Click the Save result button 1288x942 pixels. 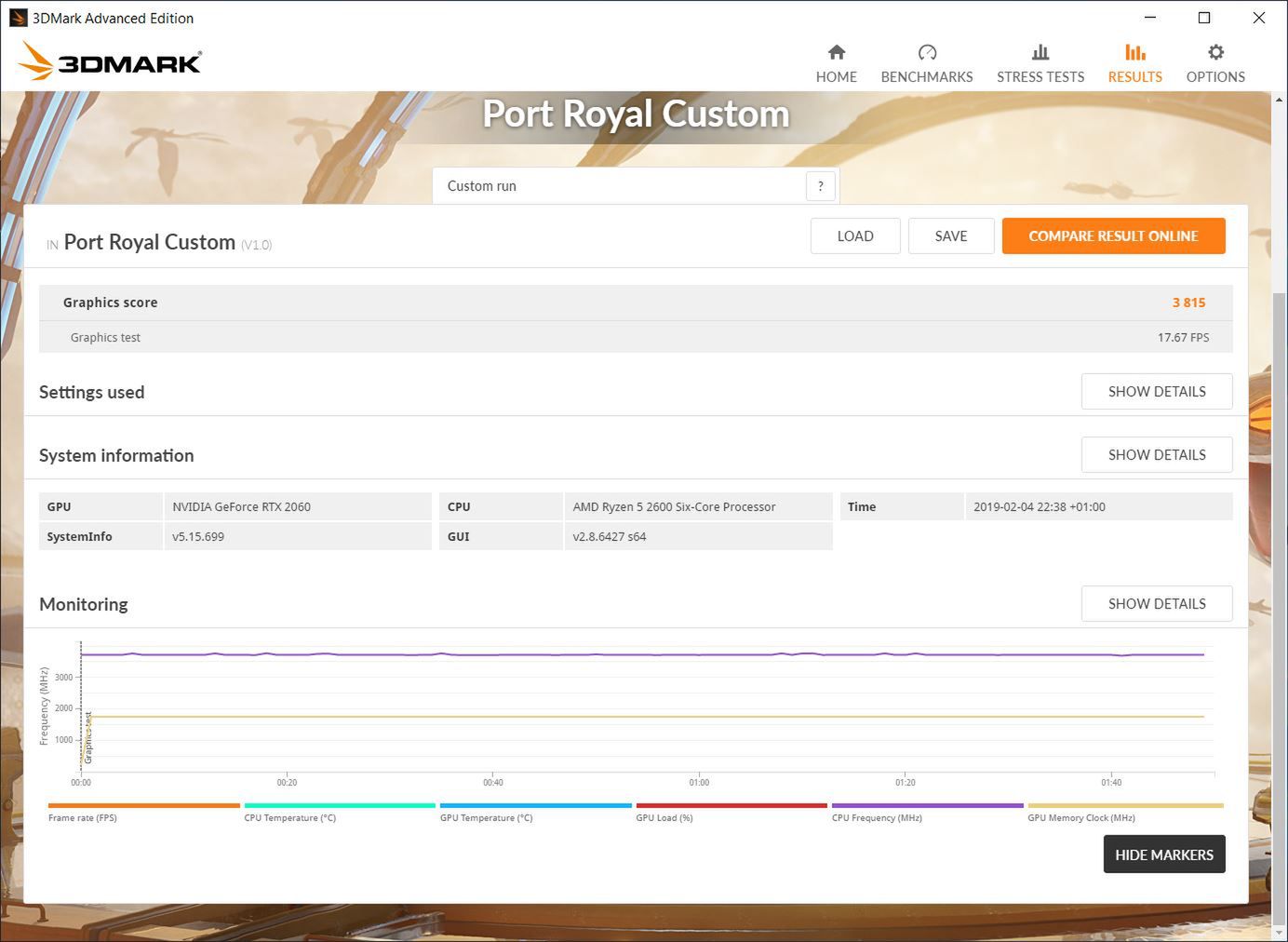[x=950, y=236]
